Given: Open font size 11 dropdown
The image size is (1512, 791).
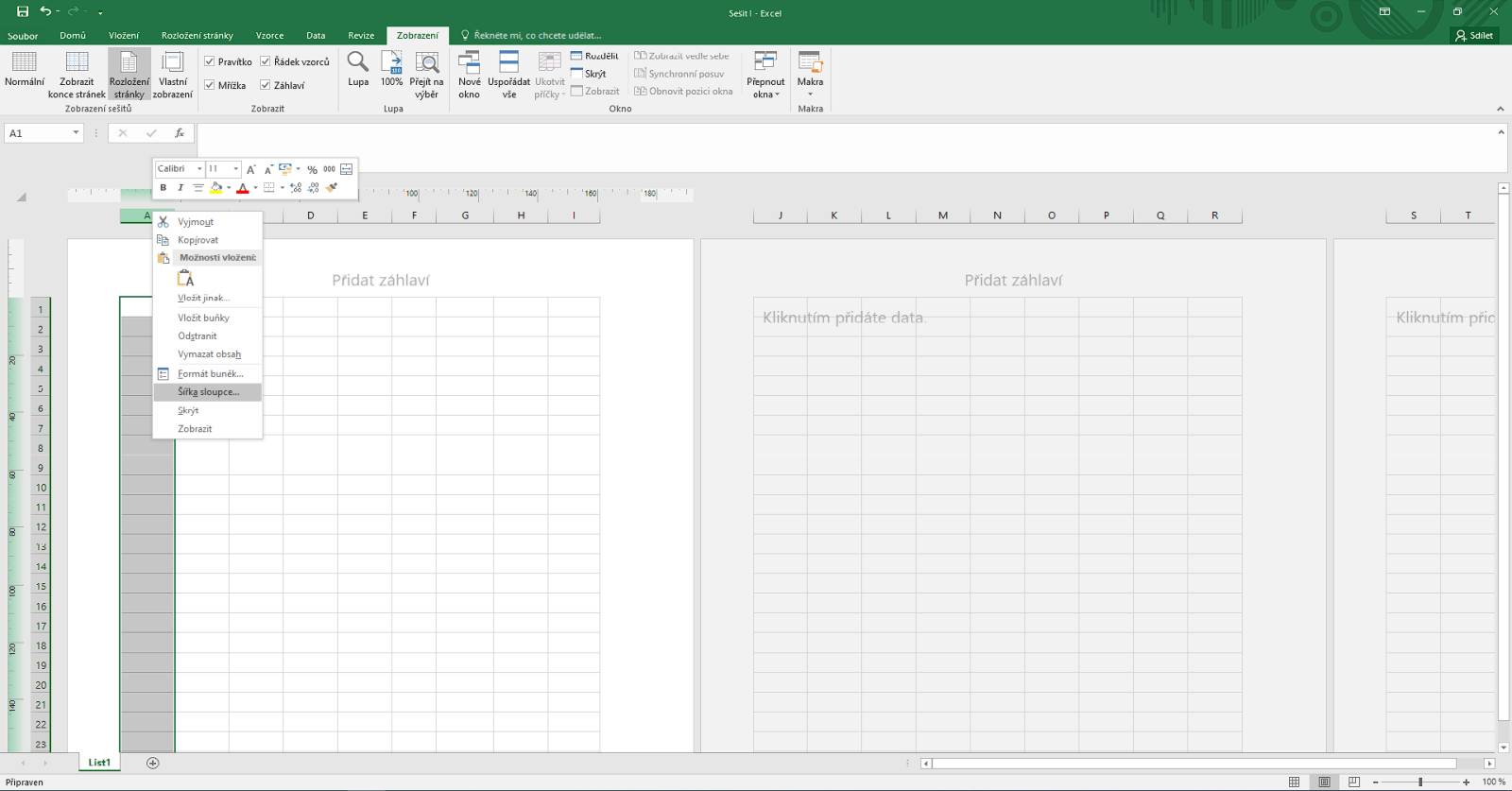Looking at the screenshot, I should tap(235, 169).
